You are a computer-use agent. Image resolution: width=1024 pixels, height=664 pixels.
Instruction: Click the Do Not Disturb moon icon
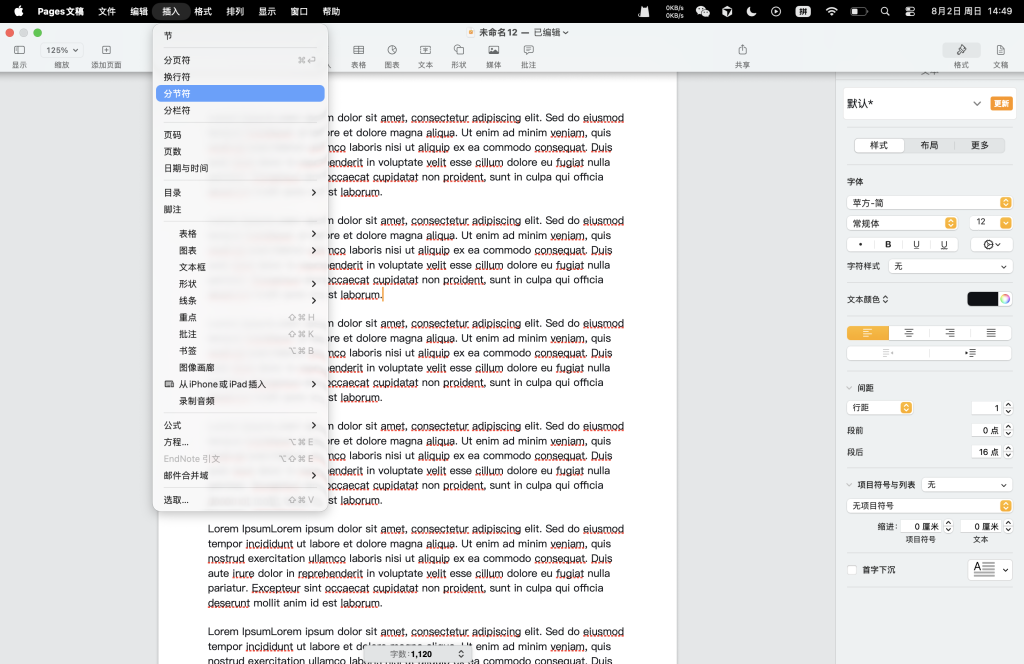point(751,11)
